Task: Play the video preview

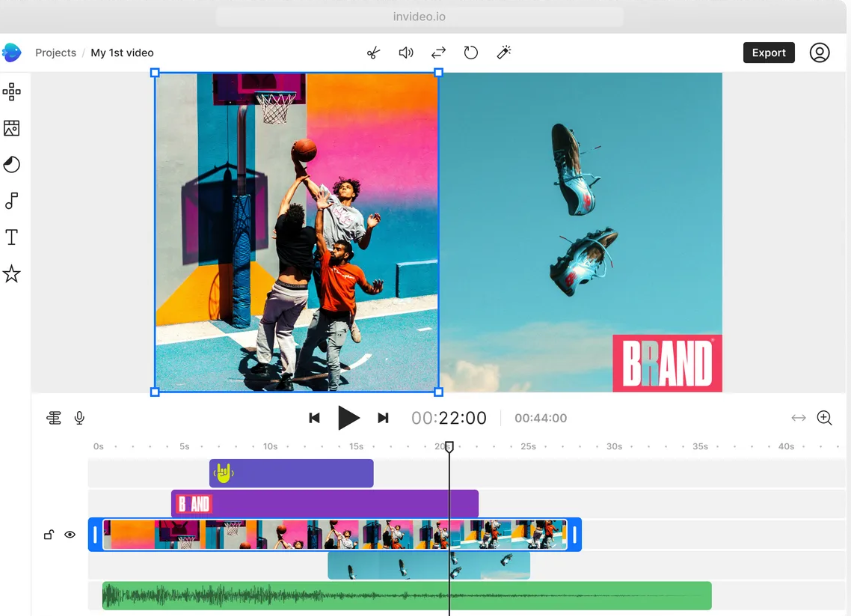Action: (x=348, y=418)
